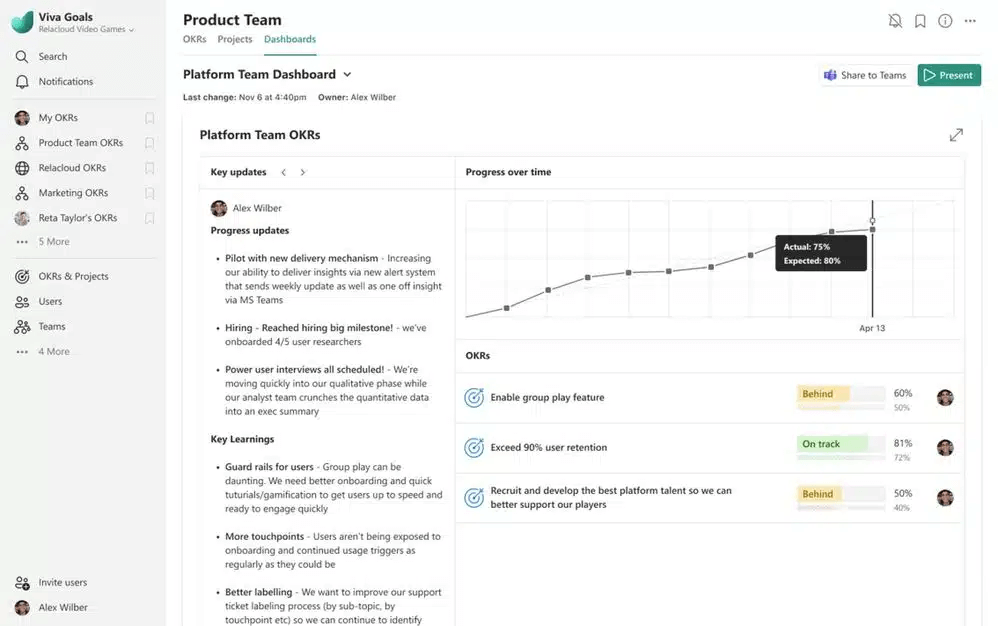
Task: Go to next key update arrow
Action: pyautogui.click(x=303, y=173)
